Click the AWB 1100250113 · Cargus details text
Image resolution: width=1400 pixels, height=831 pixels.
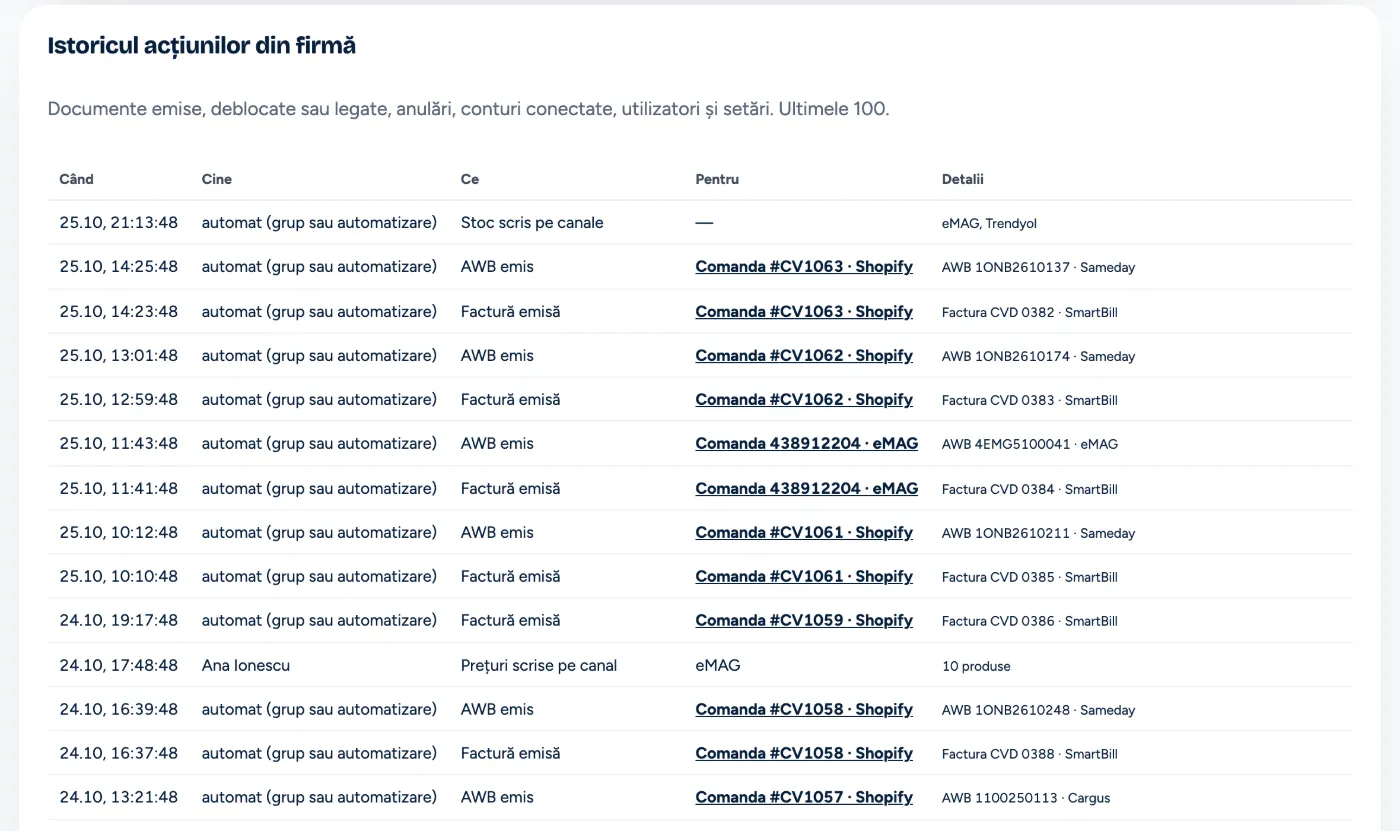(1026, 798)
